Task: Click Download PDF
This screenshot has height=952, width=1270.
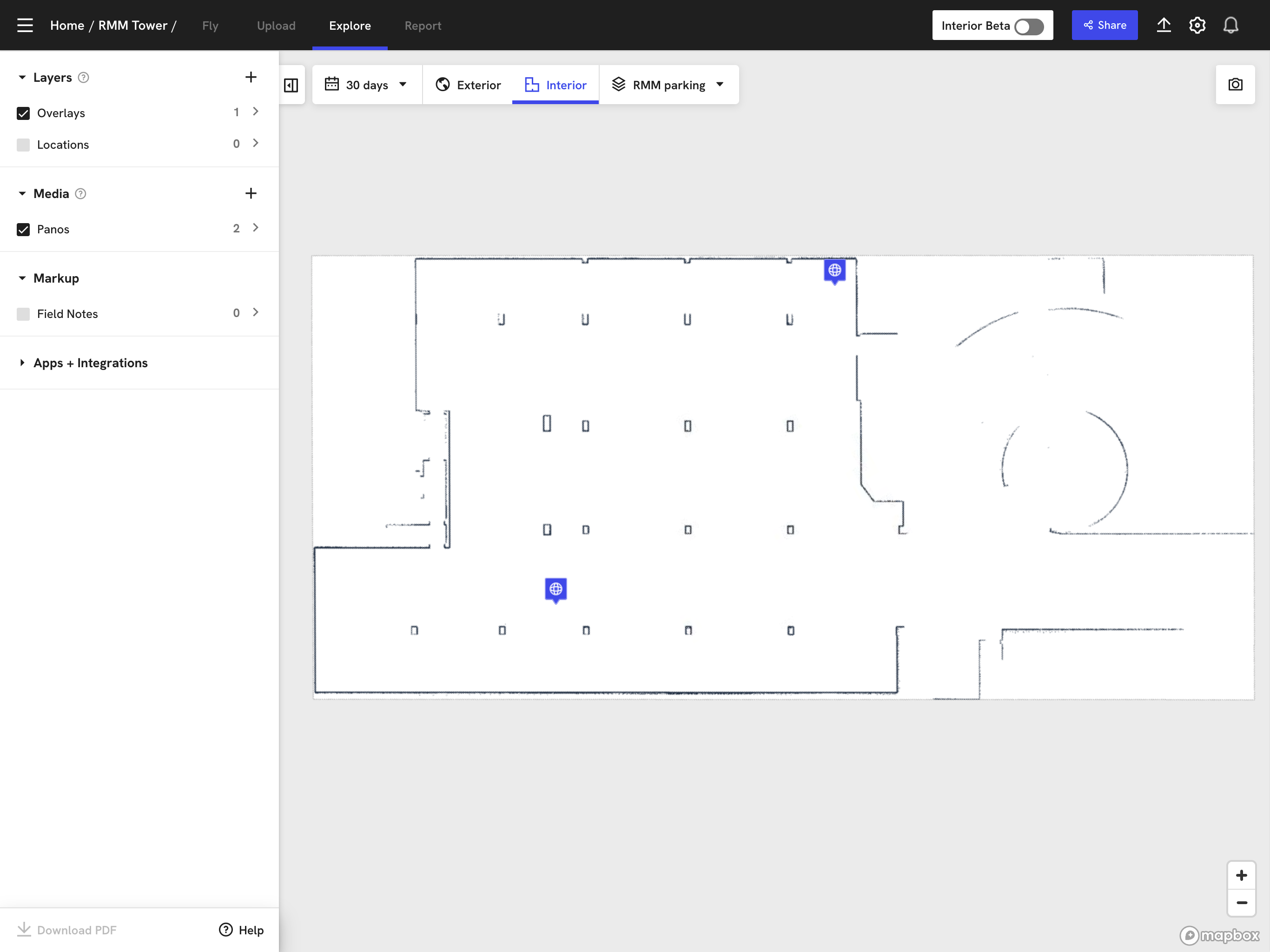Action: (x=66, y=930)
